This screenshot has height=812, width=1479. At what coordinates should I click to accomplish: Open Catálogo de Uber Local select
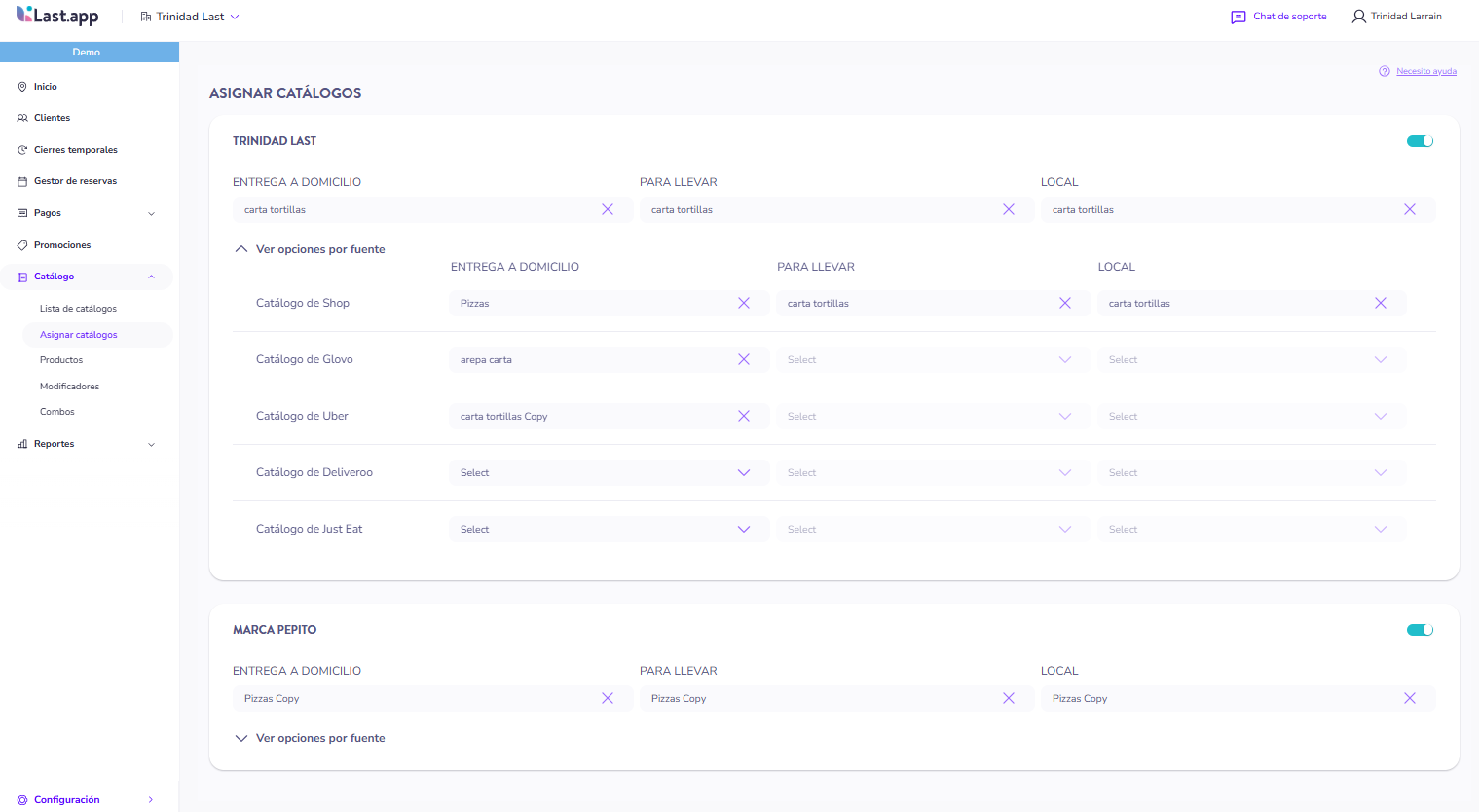(1251, 416)
